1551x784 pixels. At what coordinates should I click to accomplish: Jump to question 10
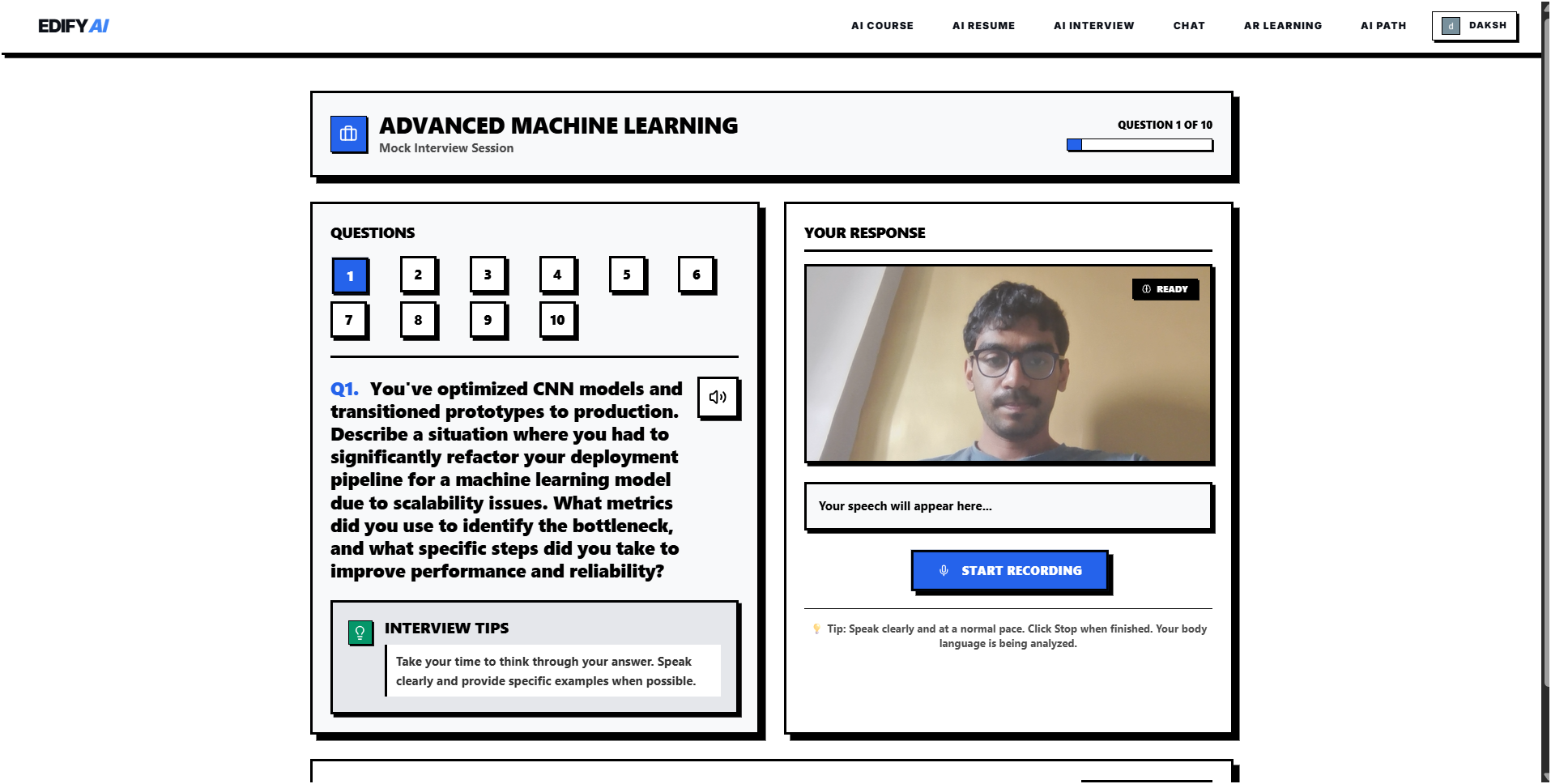coord(558,320)
